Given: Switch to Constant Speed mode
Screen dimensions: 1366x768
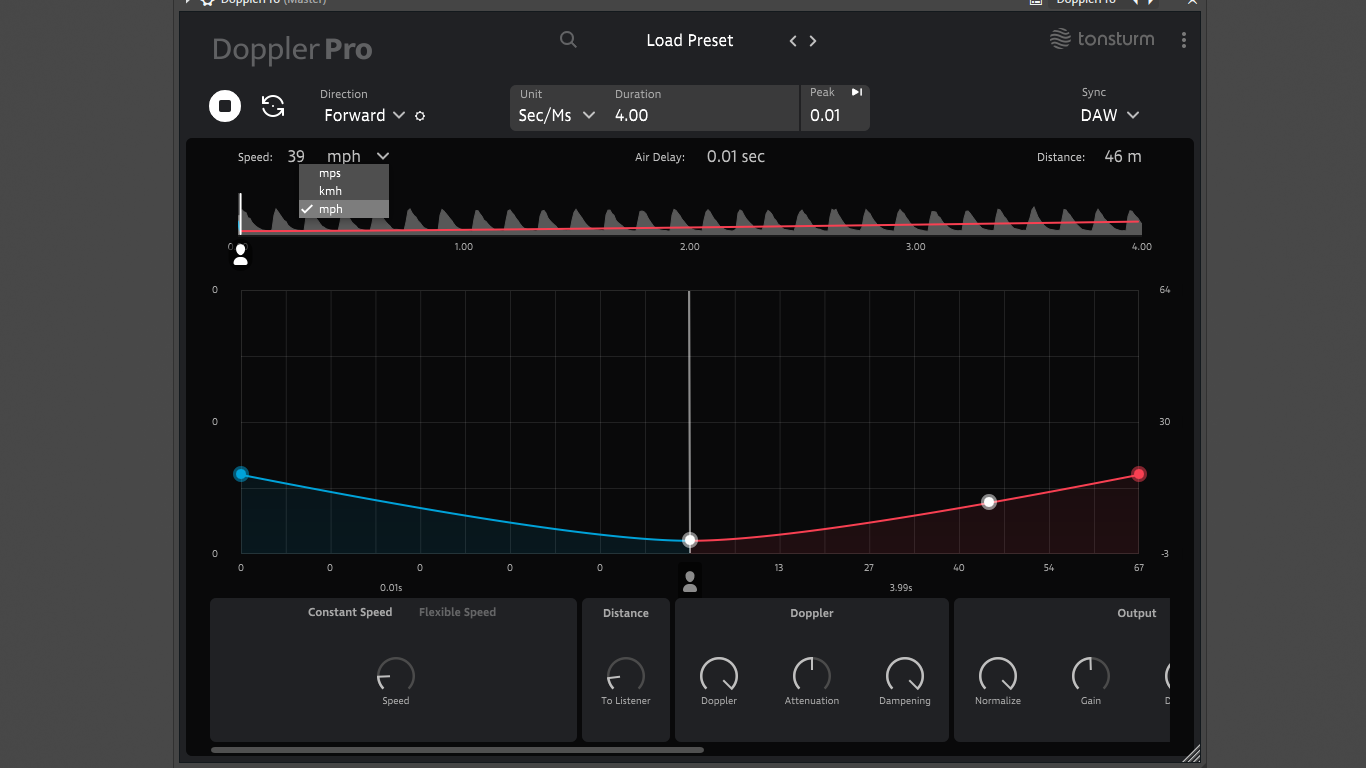Looking at the screenshot, I should (x=350, y=612).
